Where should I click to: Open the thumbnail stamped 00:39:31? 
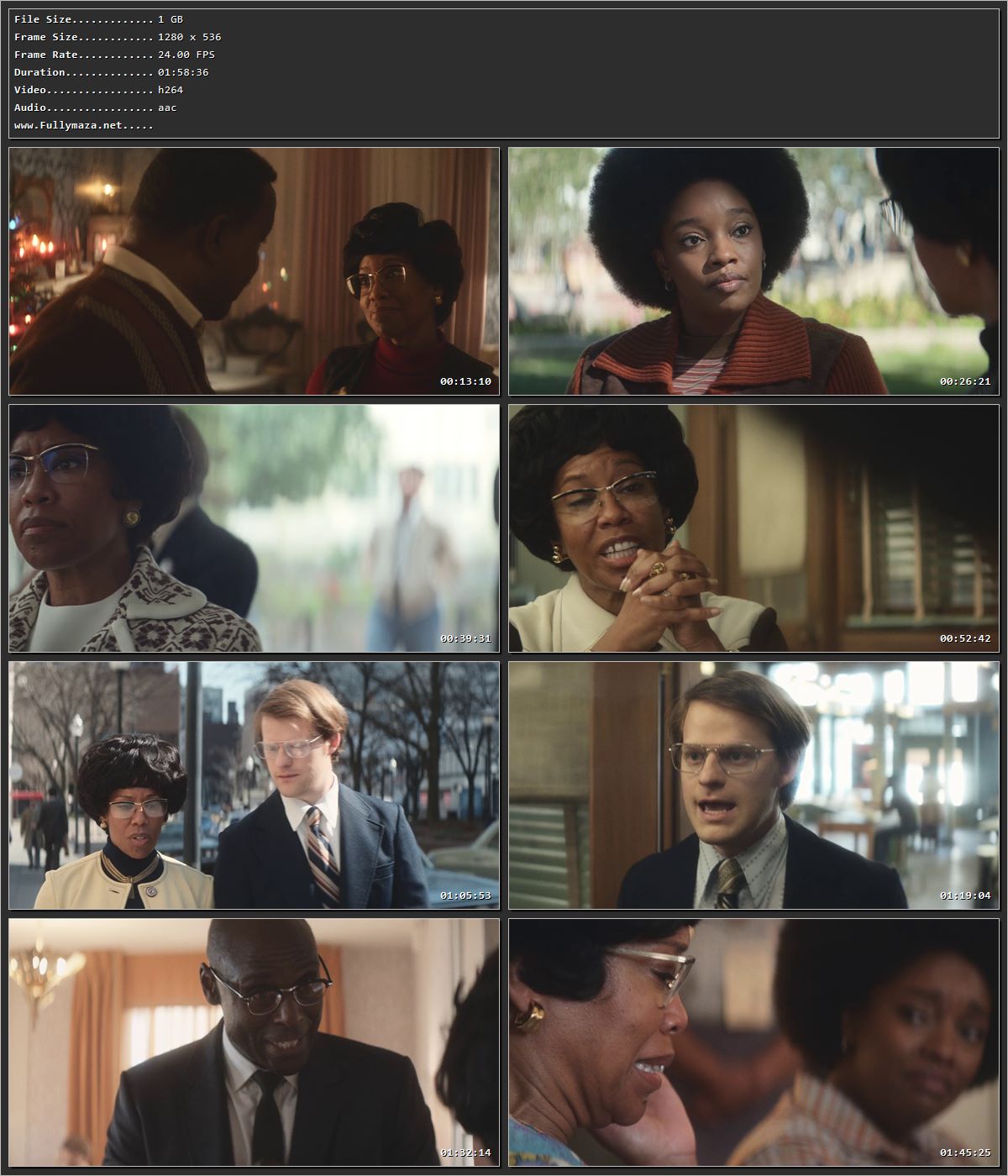coord(254,528)
